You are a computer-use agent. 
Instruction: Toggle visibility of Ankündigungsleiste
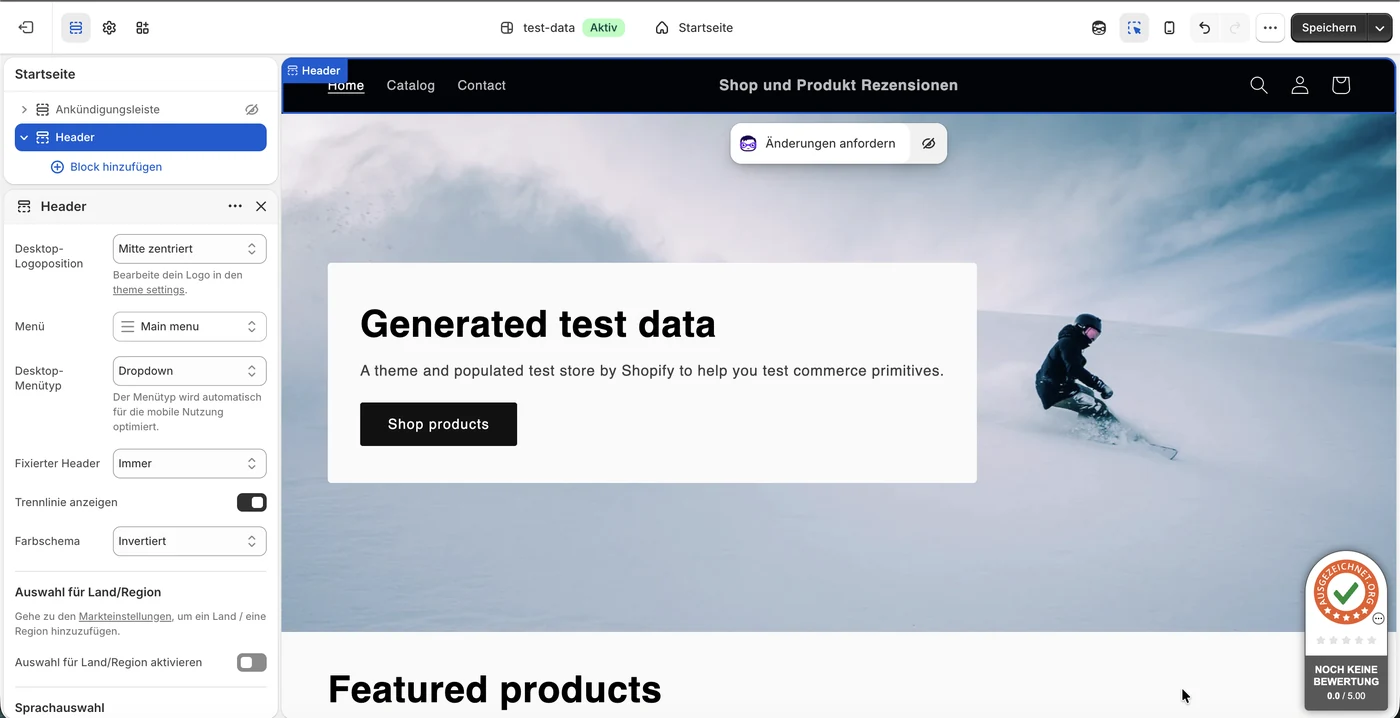[252, 109]
